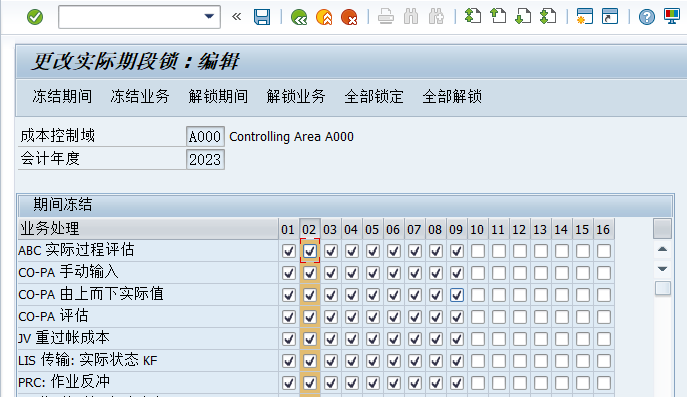Click 解锁期间 button
Viewport: 687px width, 397px height.
click(218, 96)
